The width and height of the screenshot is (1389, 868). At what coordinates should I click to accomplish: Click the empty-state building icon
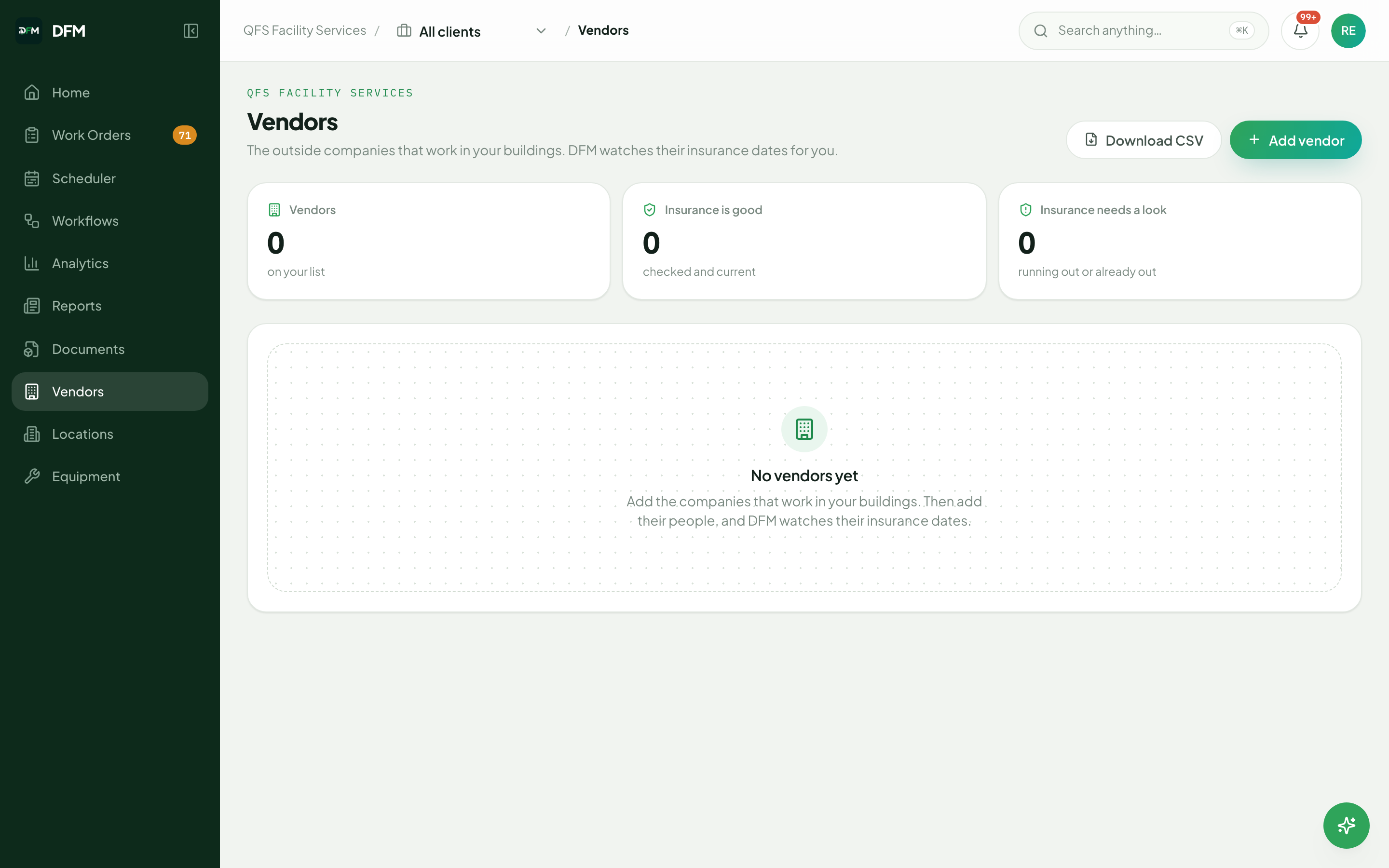tap(804, 429)
